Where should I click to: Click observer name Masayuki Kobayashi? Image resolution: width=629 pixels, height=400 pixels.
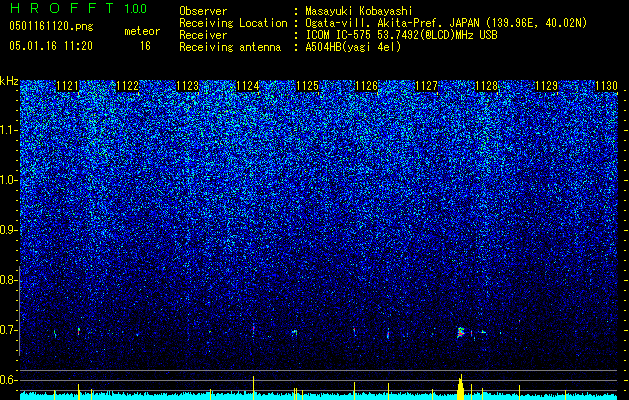[359, 11]
